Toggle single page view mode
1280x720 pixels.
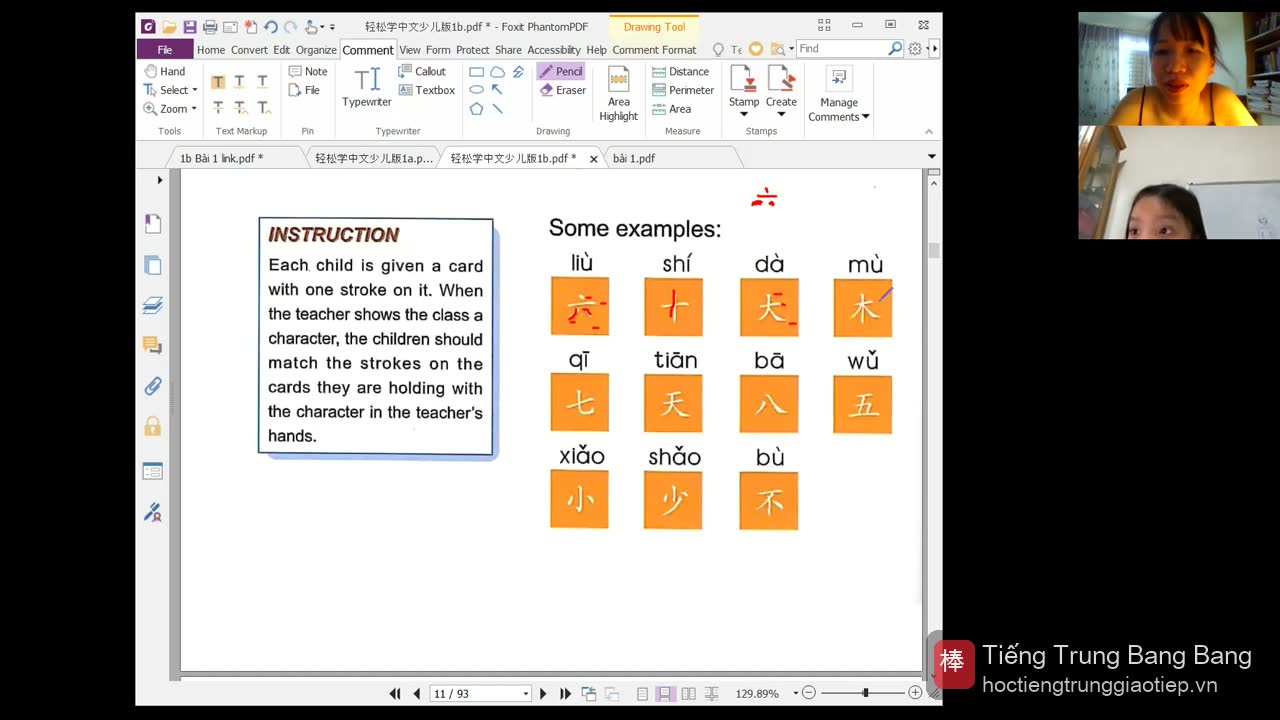click(642, 693)
